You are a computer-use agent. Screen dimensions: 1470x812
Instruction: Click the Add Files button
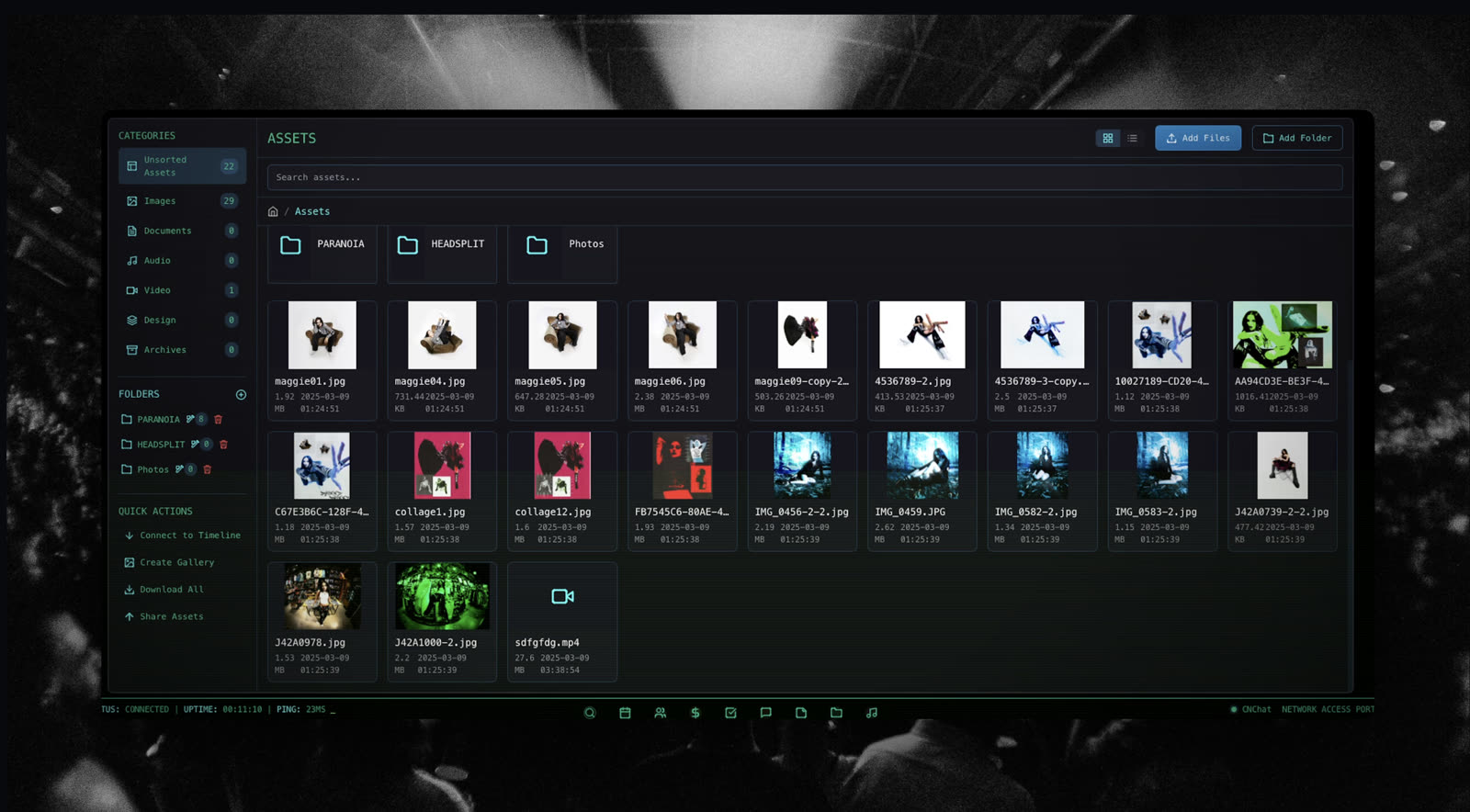pos(1198,138)
